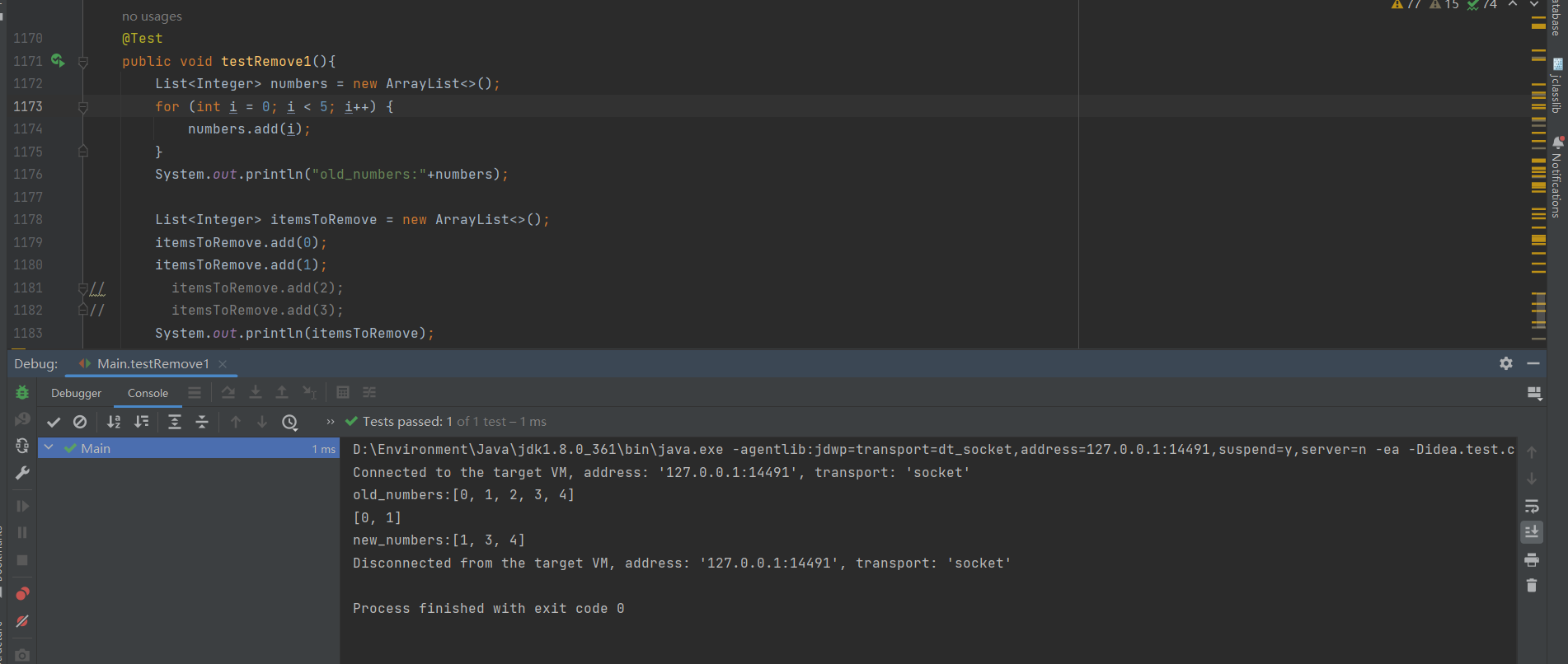Image resolution: width=1568 pixels, height=664 pixels.
Task: Click Show Execution Point threads icon
Action: (195, 392)
